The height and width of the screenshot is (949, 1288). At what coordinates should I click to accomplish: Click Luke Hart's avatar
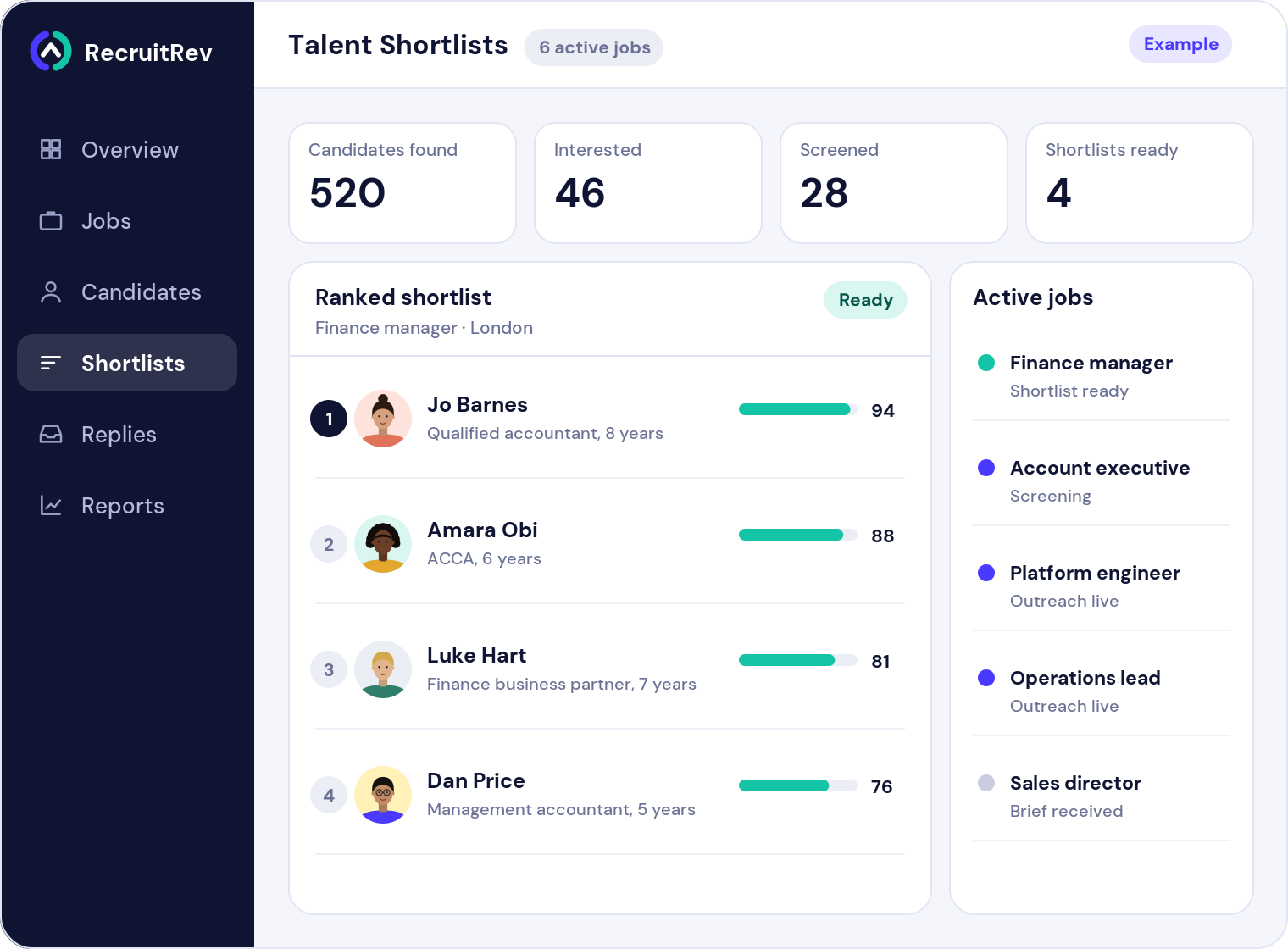[383, 669]
